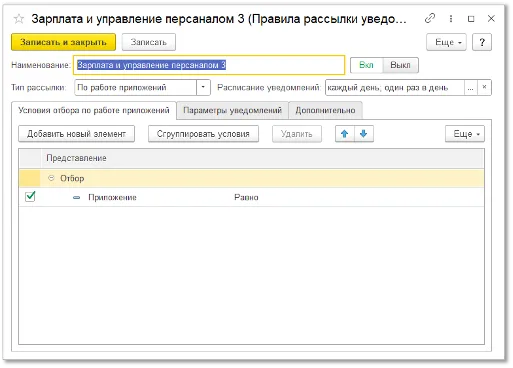Click the Записать button
The height and width of the screenshot is (368, 513).
pos(148,42)
